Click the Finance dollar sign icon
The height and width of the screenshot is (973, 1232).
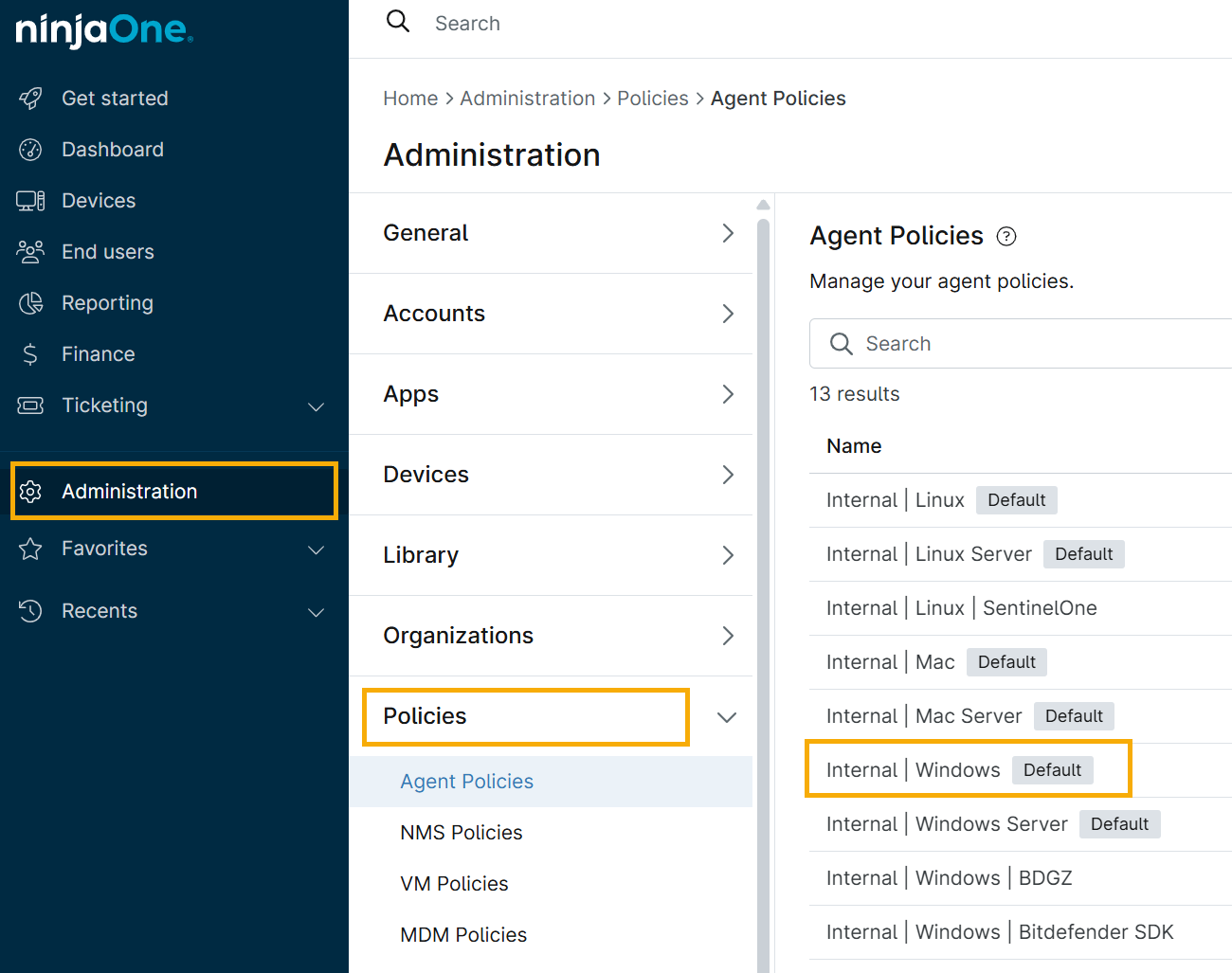(30, 354)
